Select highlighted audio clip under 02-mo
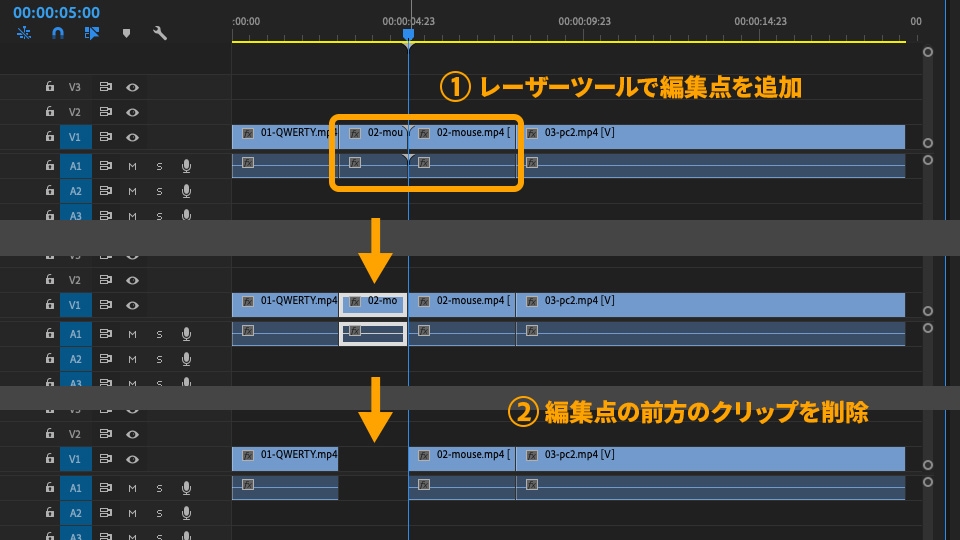The height and width of the screenshot is (540, 960). coord(373,334)
